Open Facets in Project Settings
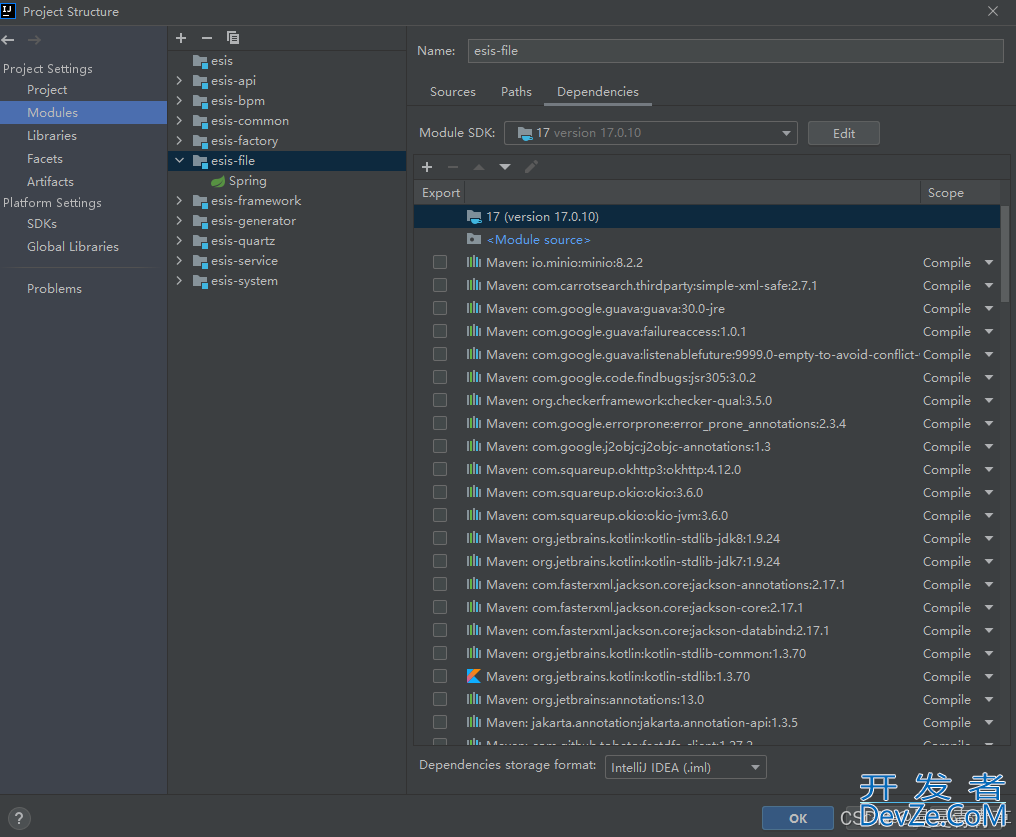 (x=45, y=159)
